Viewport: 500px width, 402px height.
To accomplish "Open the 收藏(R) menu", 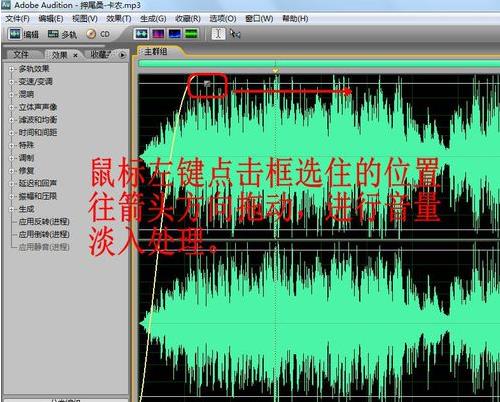I will point(188,19).
